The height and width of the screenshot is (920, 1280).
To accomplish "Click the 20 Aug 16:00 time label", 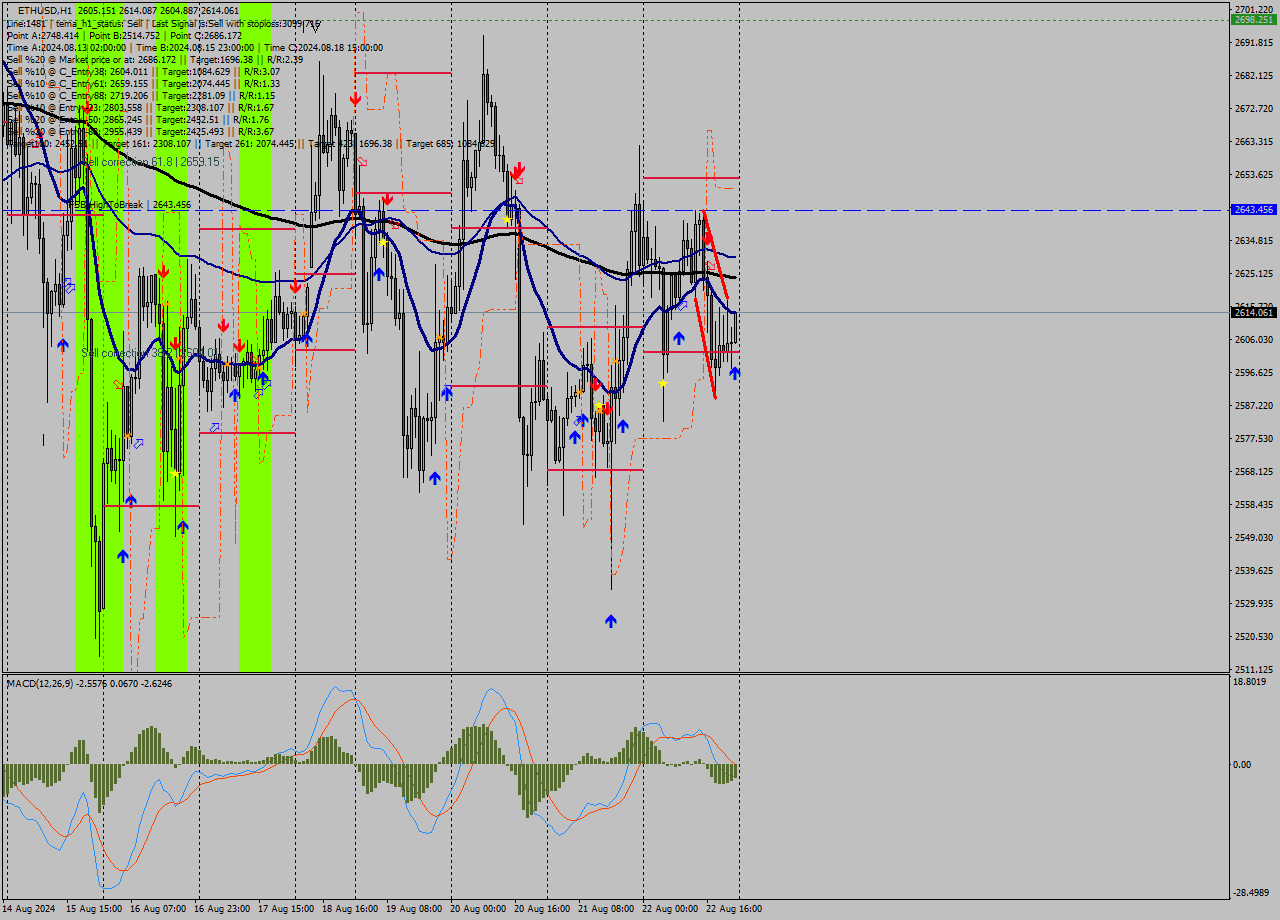I will (542, 909).
